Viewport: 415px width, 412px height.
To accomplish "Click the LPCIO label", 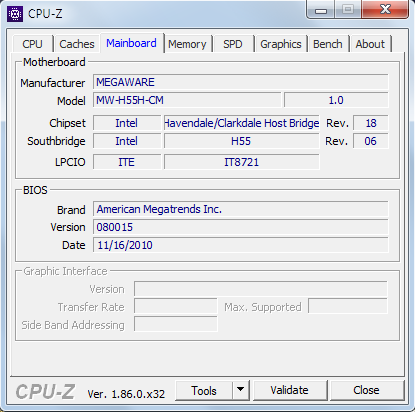I will pyautogui.click(x=70, y=162).
